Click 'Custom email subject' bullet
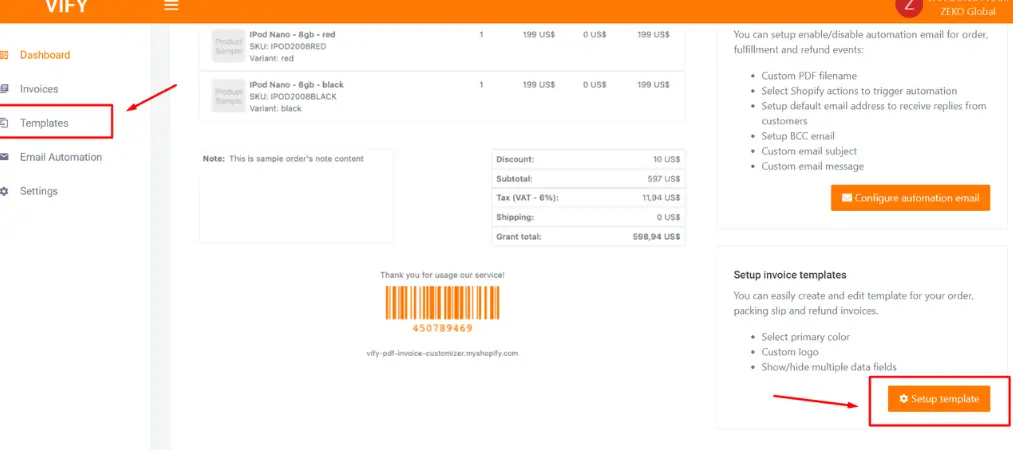Screen dimensions: 1013x450 click(x=809, y=151)
